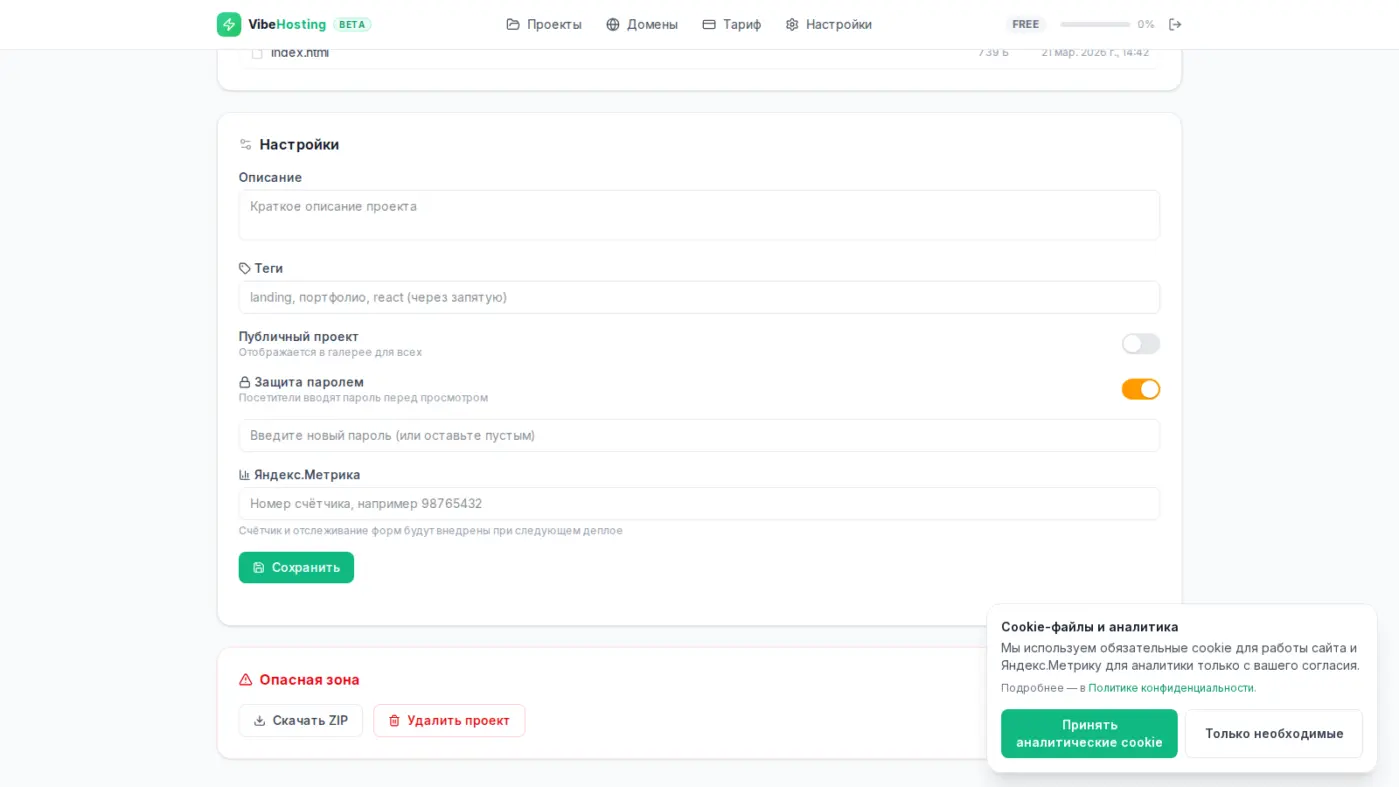The image size is (1399, 787).
Task: Open the Проекты menu item
Action: tap(544, 24)
